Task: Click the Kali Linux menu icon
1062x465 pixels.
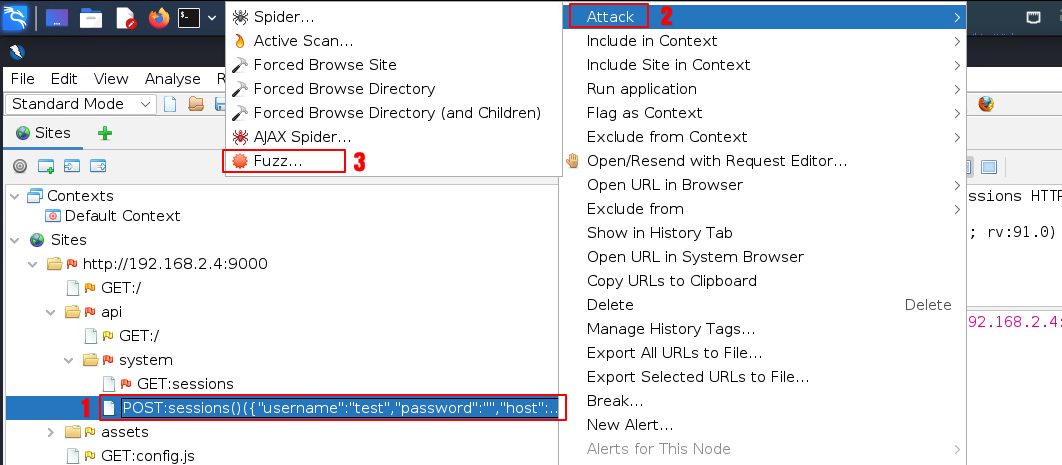Action: click(x=17, y=17)
